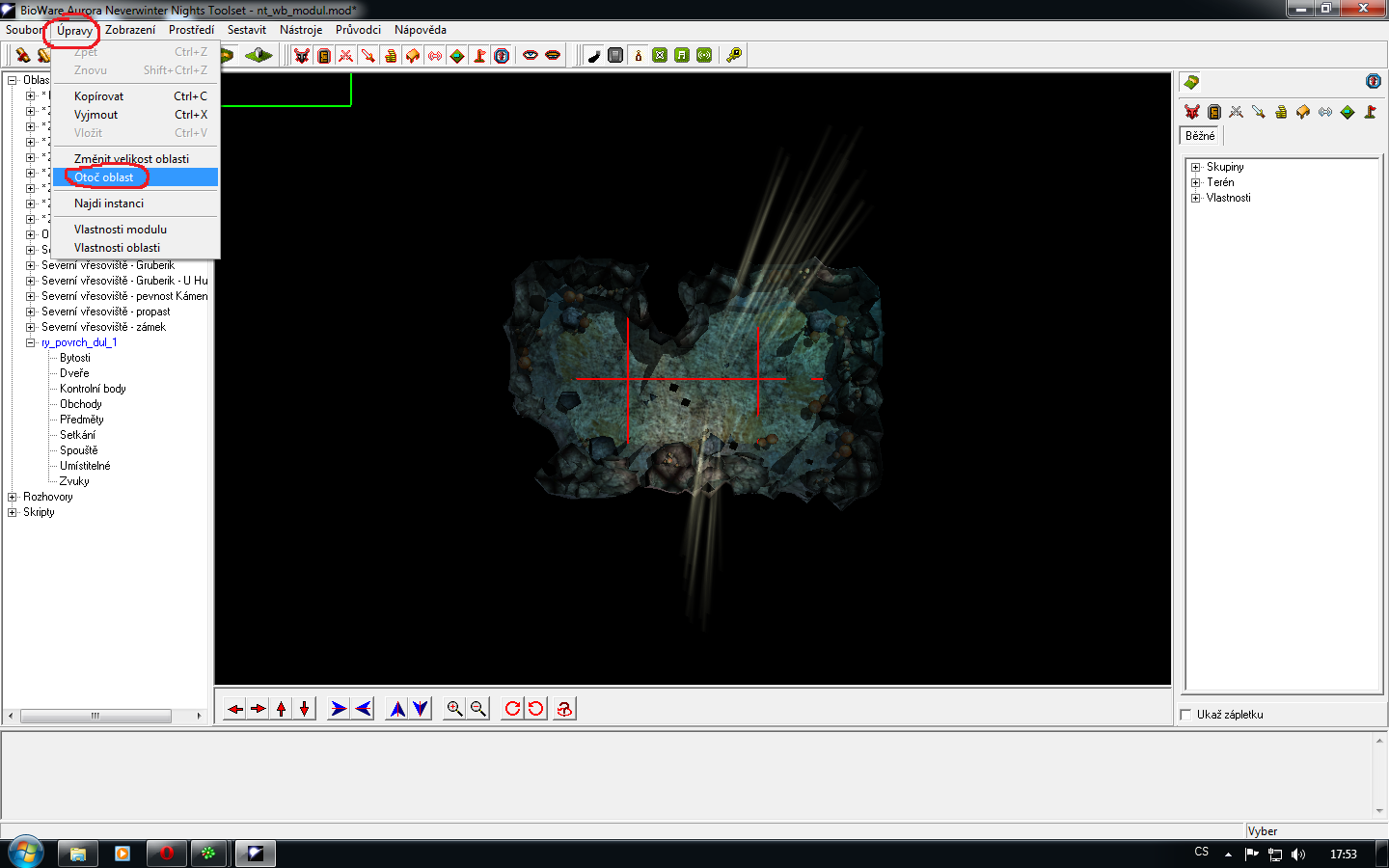The width and height of the screenshot is (1389, 868).
Task: Click the zoom out magnifier button
Action: (x=477, y=709)
